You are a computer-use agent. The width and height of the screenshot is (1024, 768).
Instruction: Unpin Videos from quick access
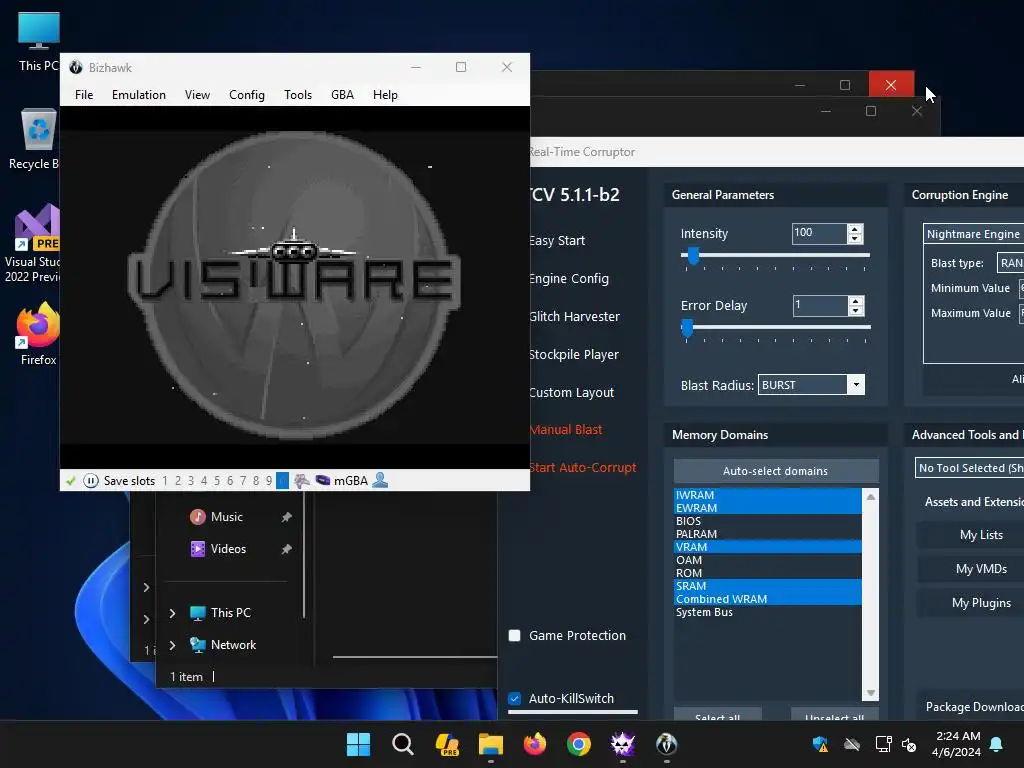tap(286, 549)
